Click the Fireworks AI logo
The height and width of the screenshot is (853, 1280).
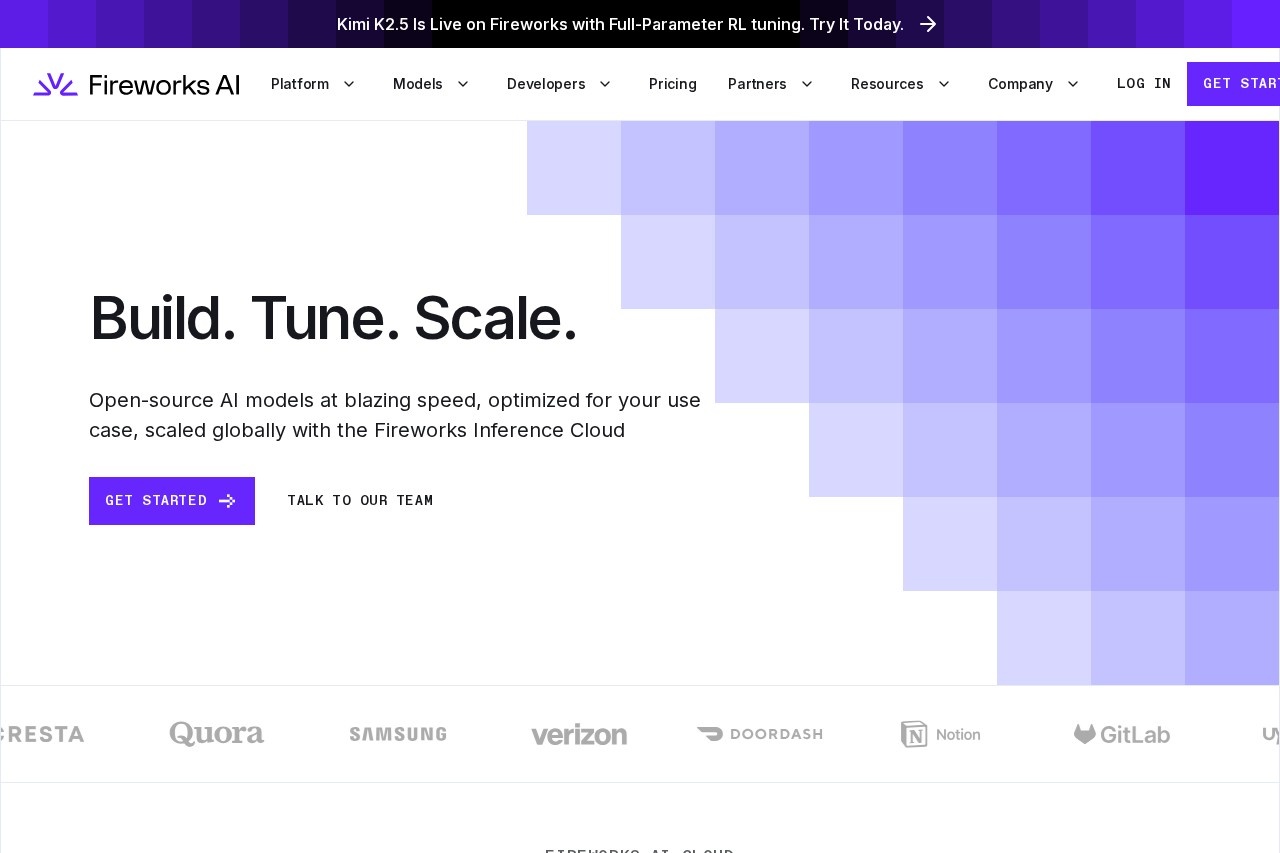(136, 84)
